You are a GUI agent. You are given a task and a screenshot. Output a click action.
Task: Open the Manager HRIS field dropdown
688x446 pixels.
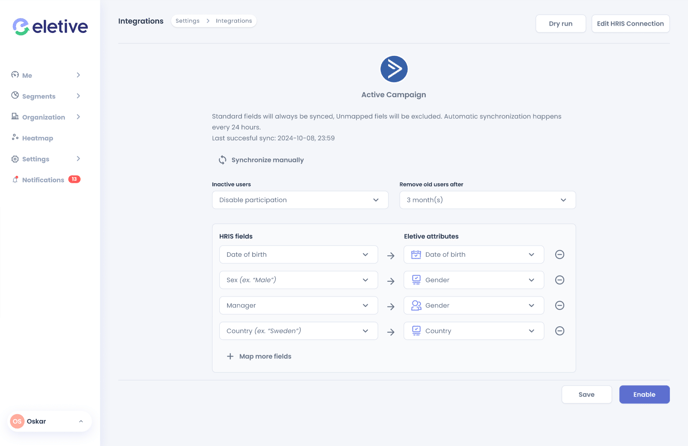tap(298, 306)
